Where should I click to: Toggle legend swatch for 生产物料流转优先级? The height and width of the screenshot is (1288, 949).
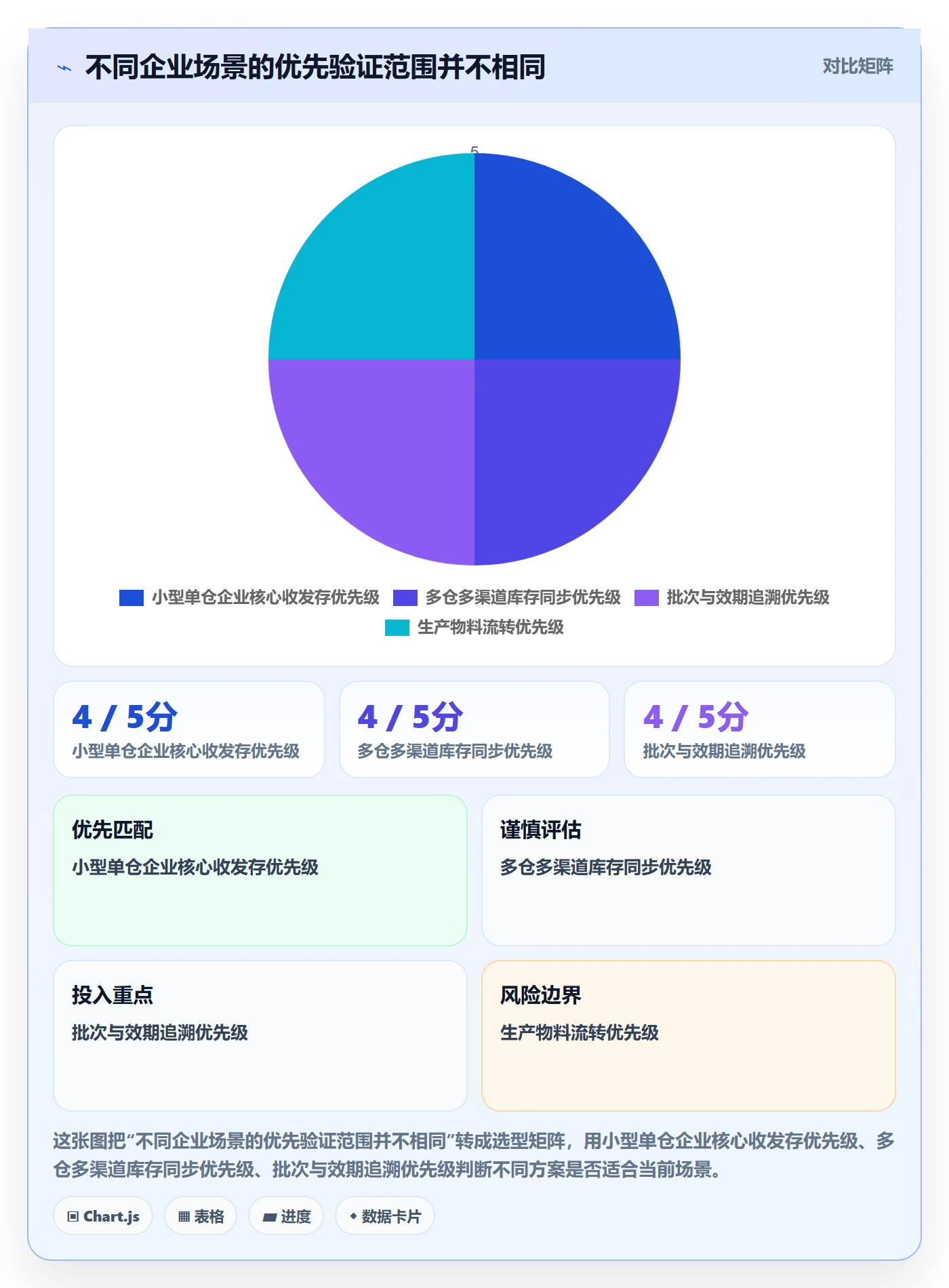point(397,627)
